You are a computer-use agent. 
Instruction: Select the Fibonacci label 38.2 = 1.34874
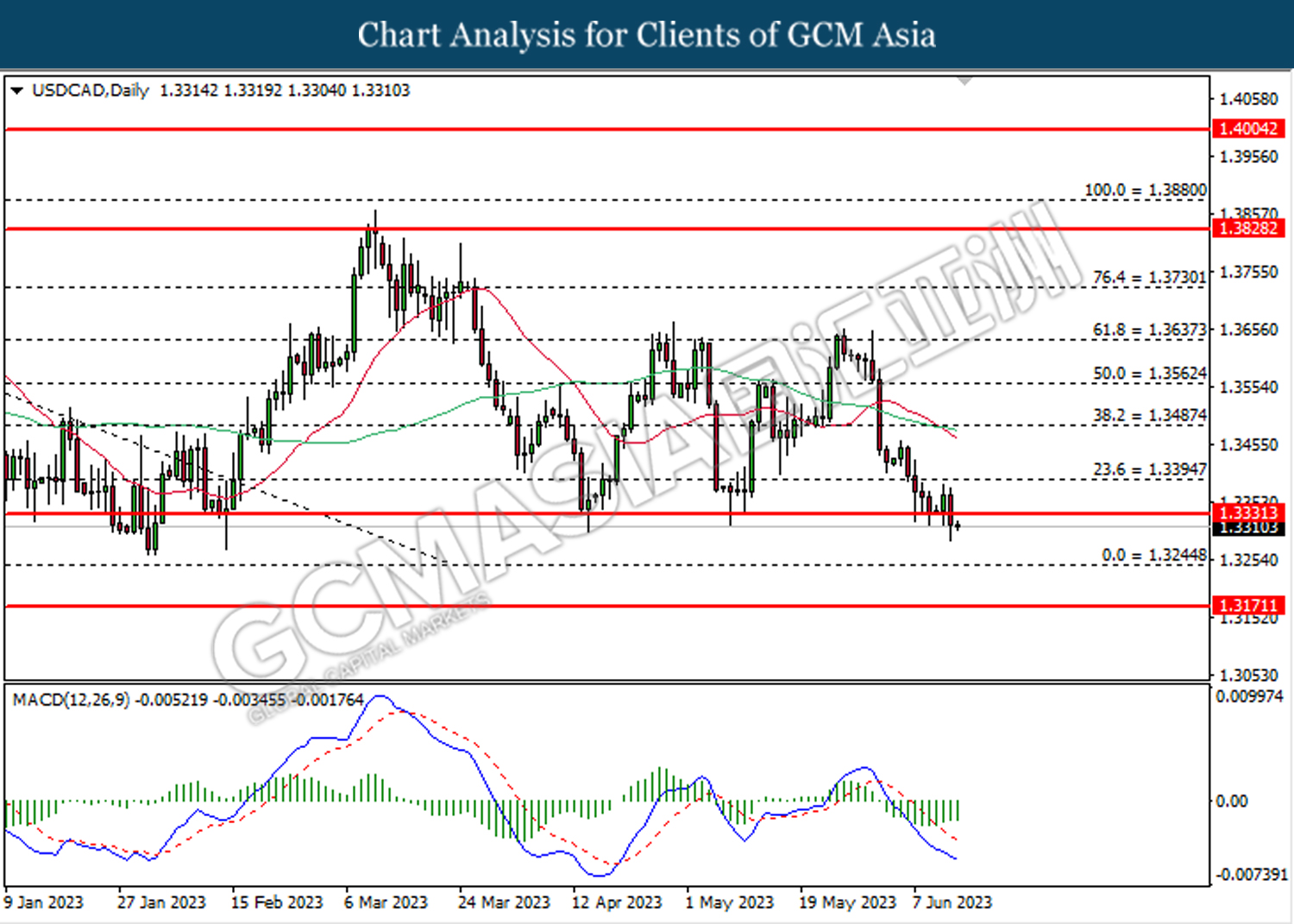[x=1150, y=415]
